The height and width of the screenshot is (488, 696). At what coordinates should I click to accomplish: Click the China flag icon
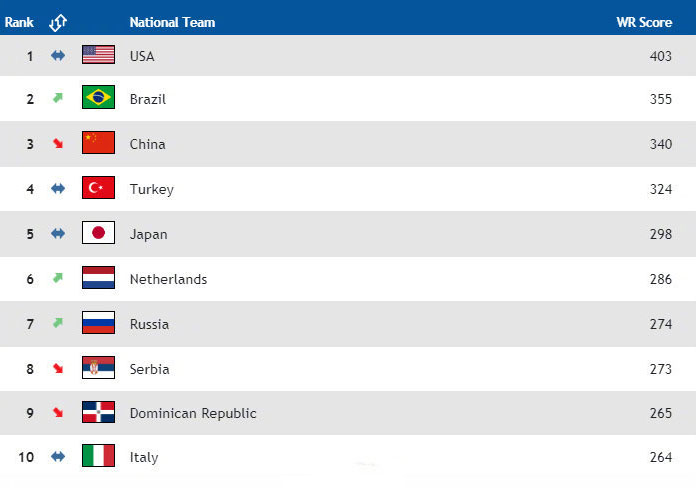(x=98, y=143)
